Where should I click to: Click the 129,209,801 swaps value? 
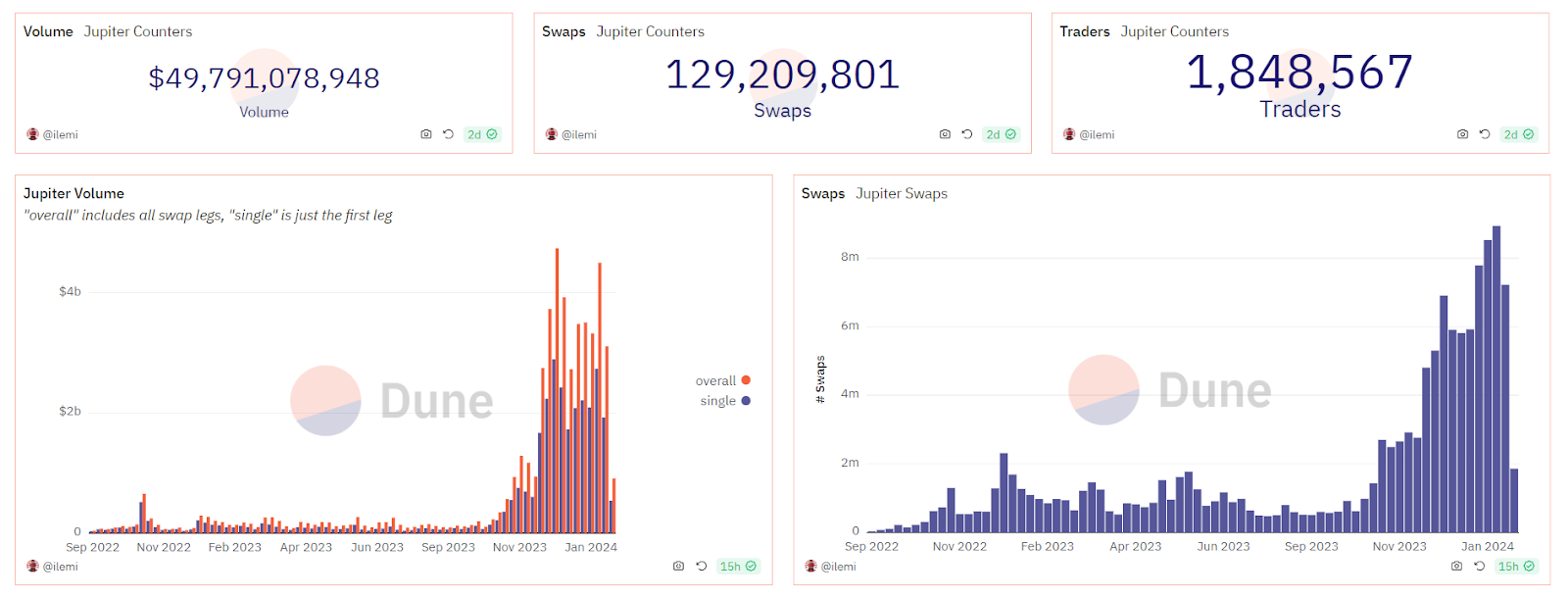782,75
